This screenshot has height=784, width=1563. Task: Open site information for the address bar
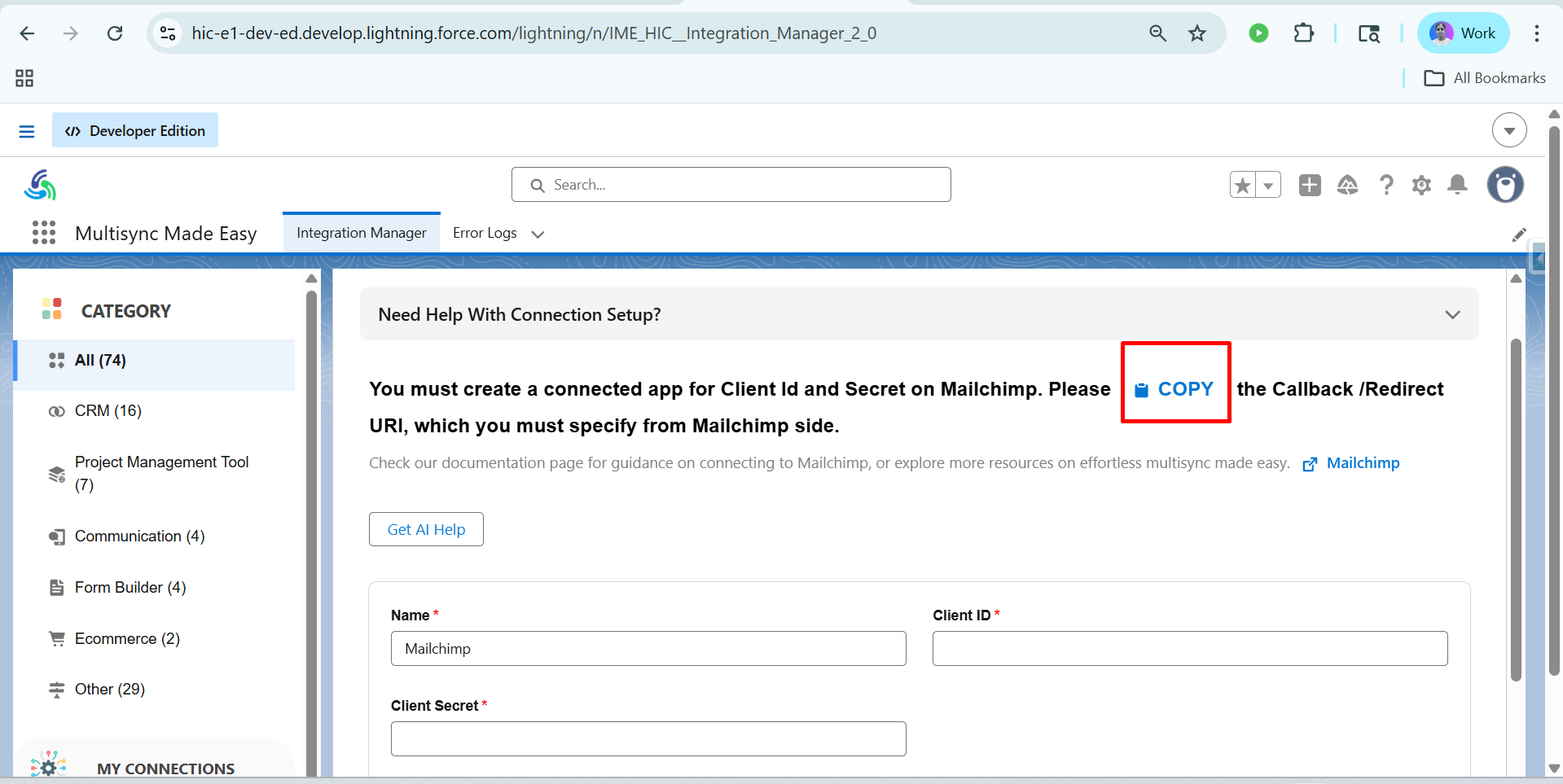pyautogui.click(x=168, y=33)
